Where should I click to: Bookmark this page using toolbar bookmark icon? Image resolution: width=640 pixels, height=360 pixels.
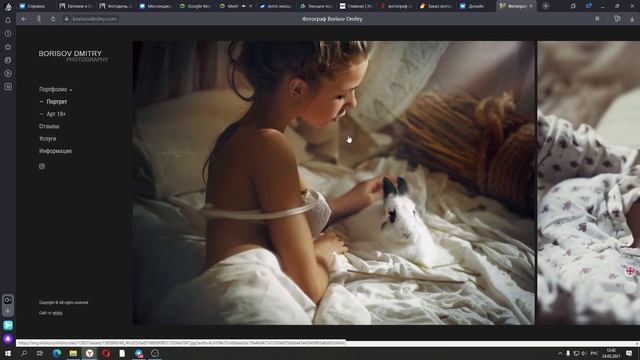(x=597, y=19)
